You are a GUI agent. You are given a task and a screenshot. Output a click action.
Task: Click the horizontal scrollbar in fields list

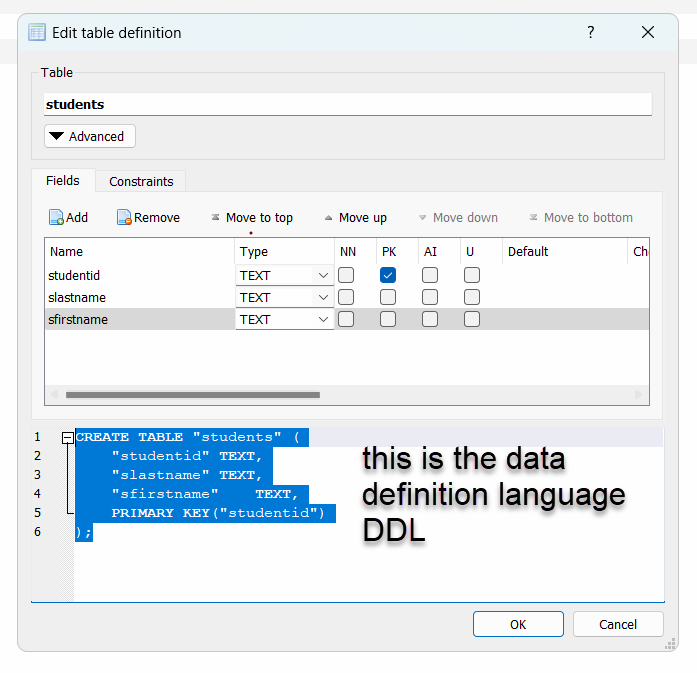(x=192, y=395)
